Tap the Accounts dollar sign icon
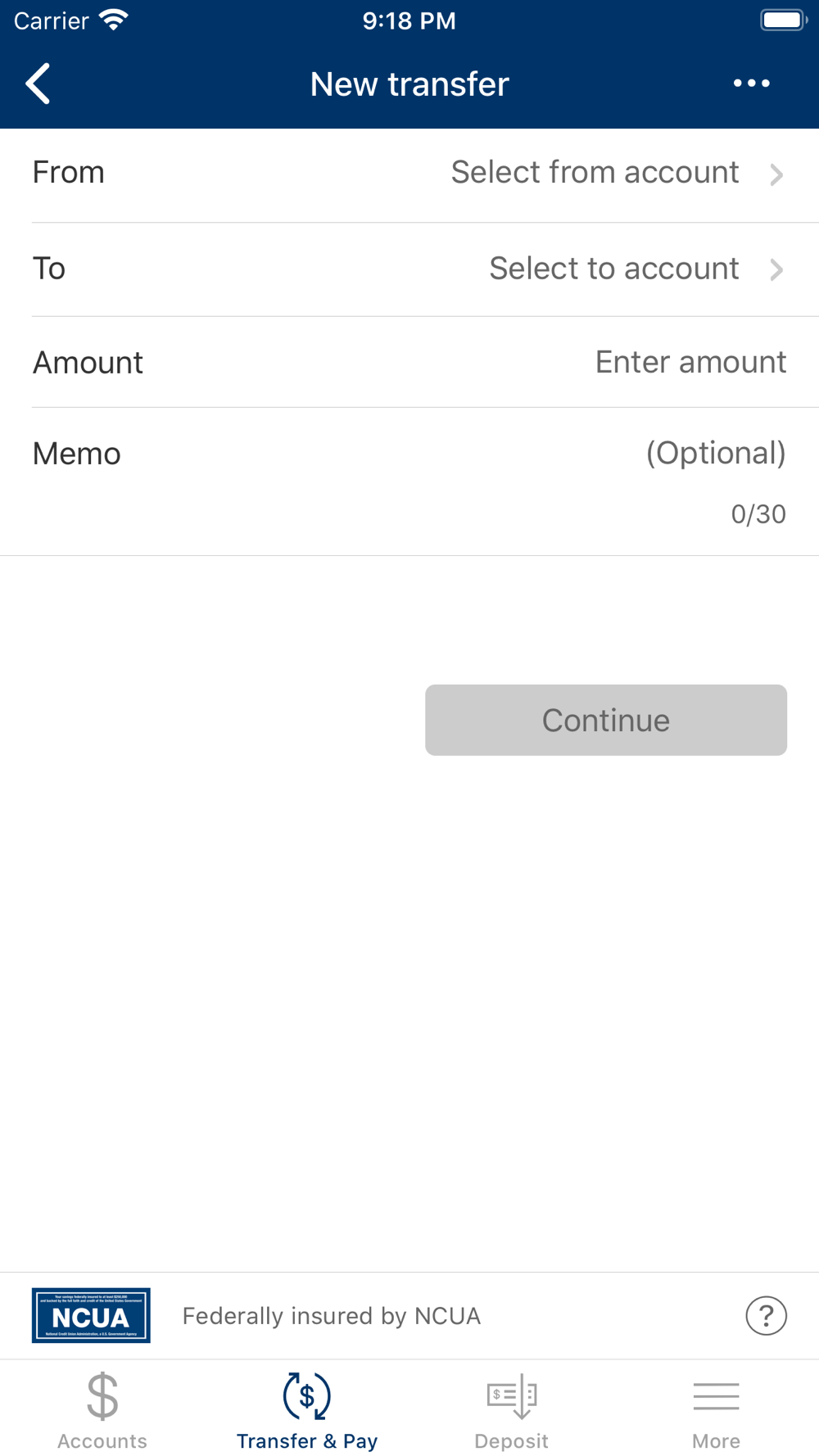Image resolution: width=819 pixels, height=1456 pixels. click(x=102, y=1396)
